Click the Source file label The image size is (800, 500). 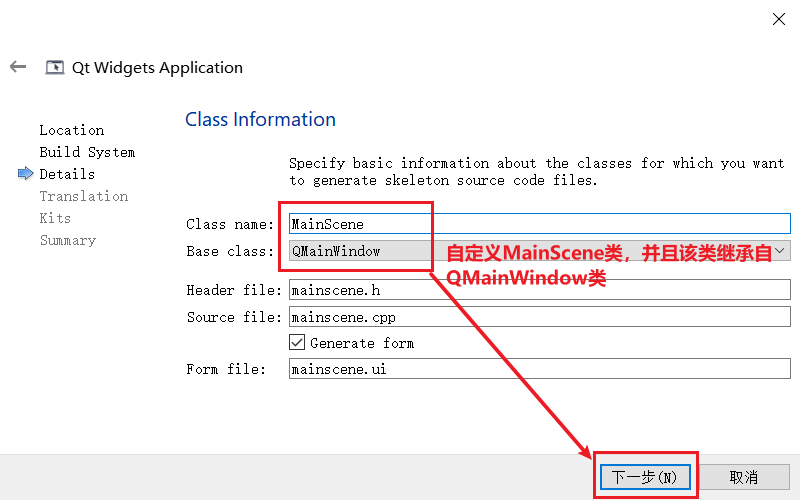[x=234, y=317]
